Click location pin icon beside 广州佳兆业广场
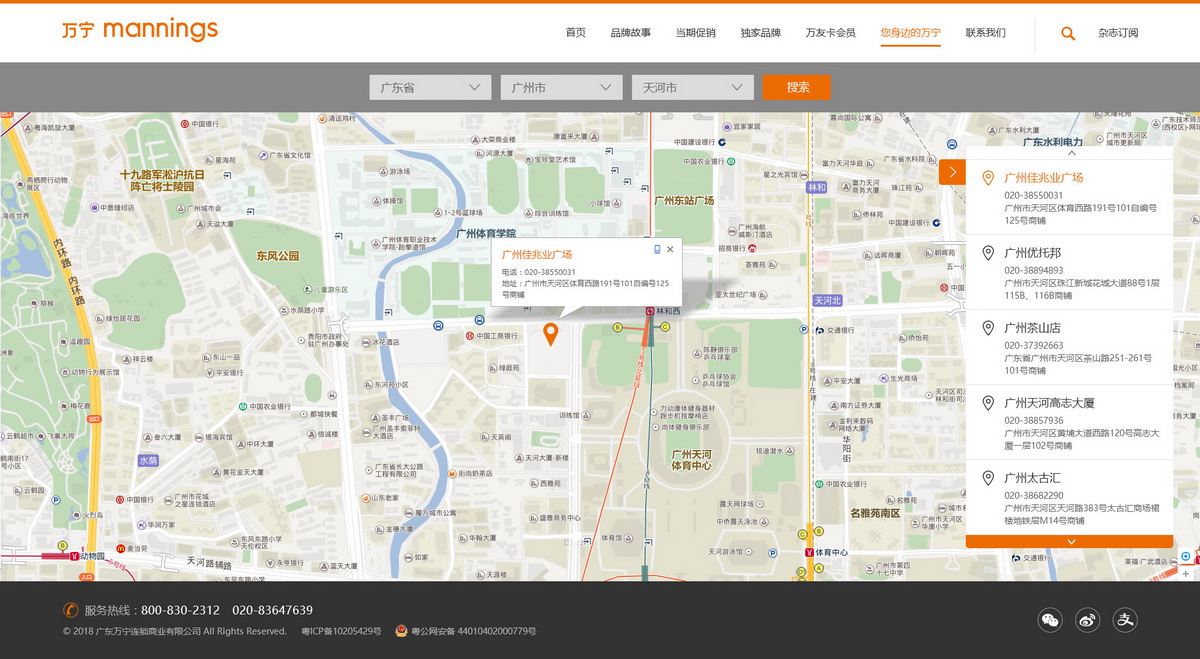Image resolution: width=1200 pixels, height=659 pixels. click(x=988, y=178)
